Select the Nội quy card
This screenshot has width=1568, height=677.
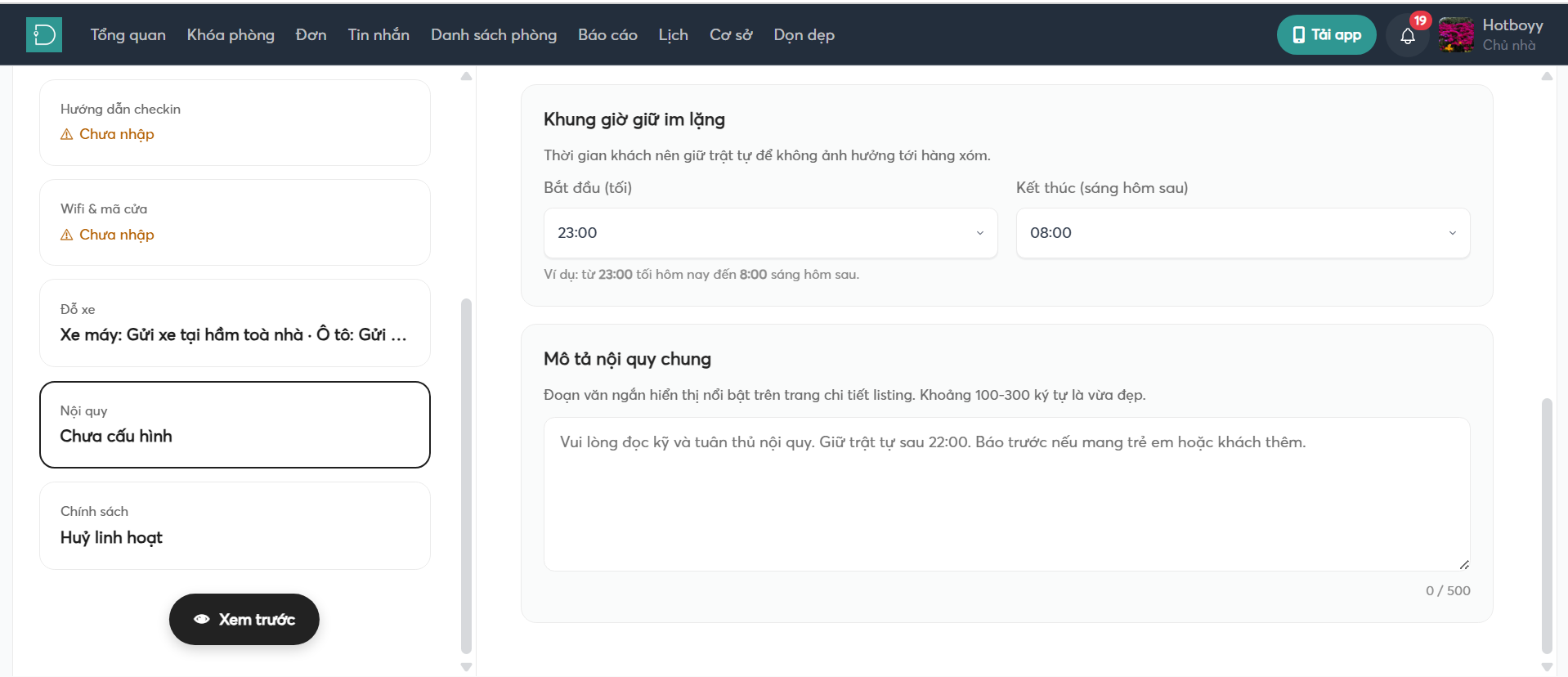(x=235, y=424)
